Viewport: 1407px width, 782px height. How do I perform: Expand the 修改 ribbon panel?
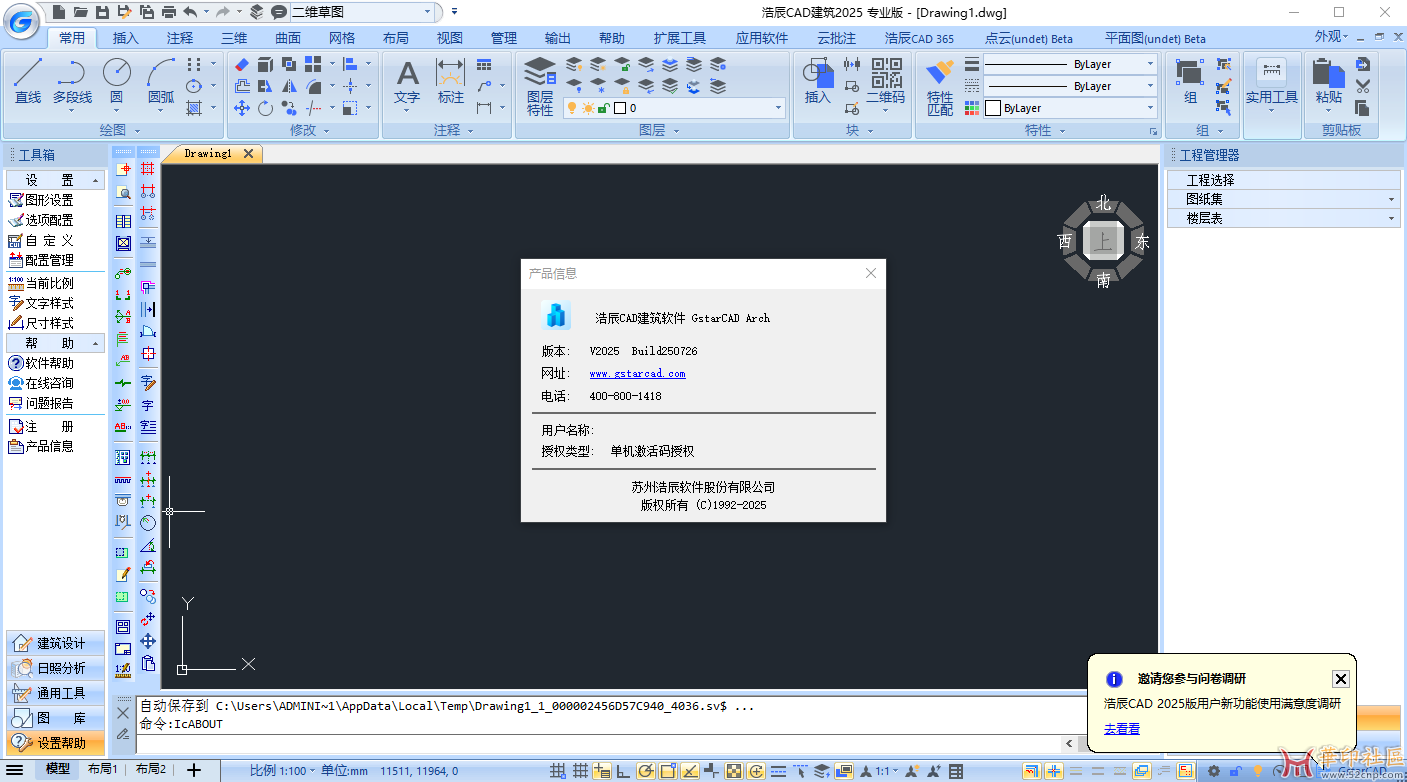(x=309, y=130)
